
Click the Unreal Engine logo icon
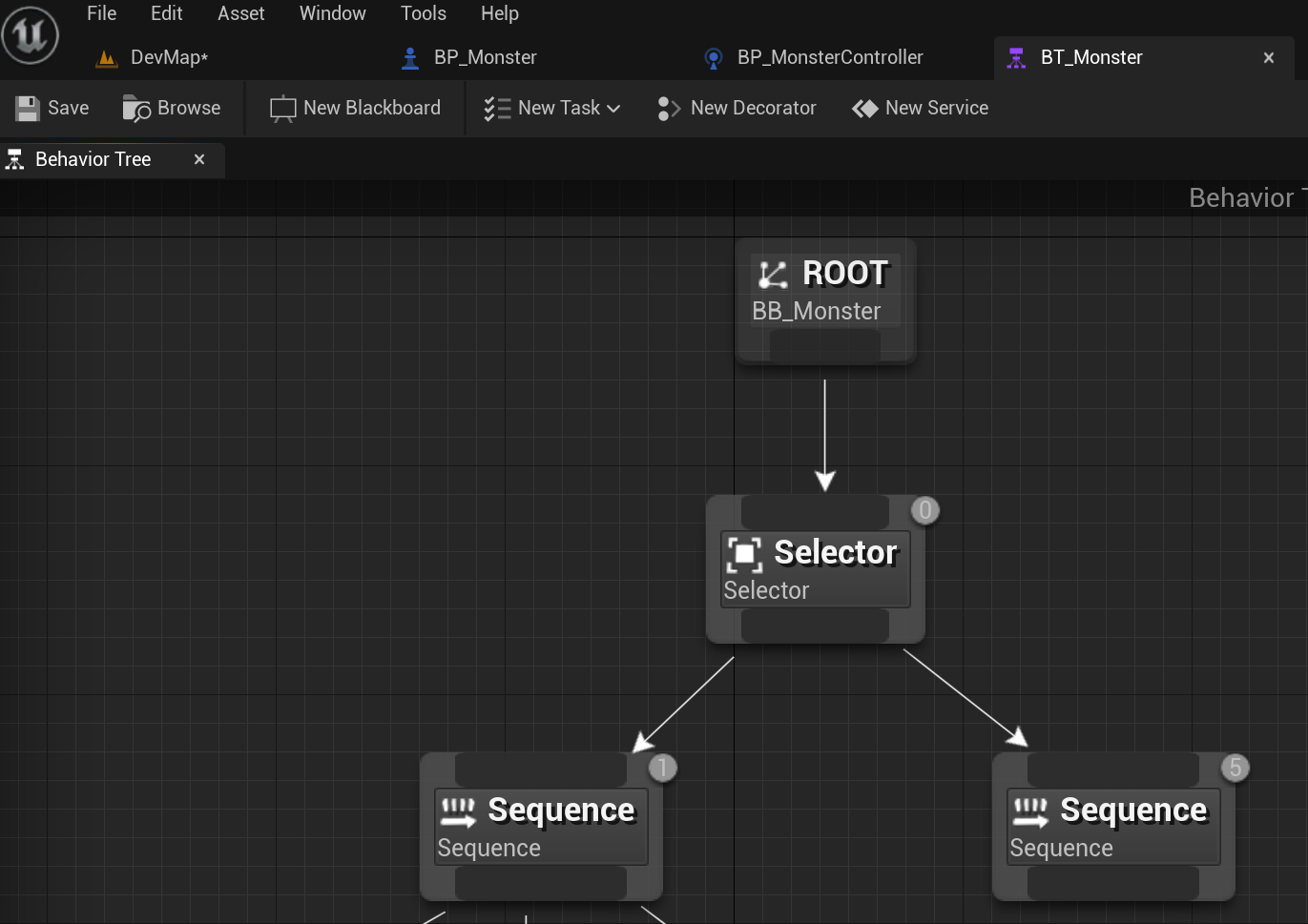point(31,35)
